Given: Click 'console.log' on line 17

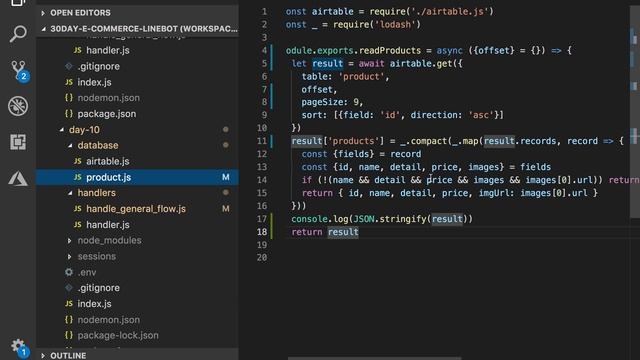Looking at the screenshot, I should (319, 219).
